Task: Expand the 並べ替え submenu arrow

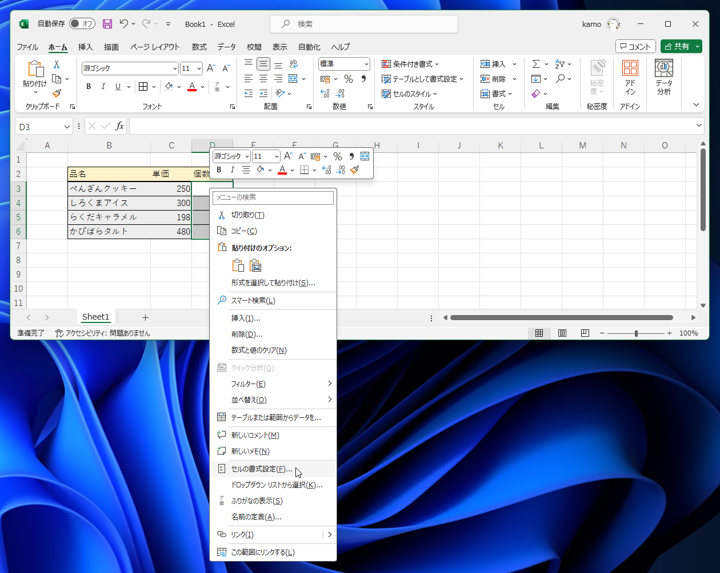Action: point(330,399)
